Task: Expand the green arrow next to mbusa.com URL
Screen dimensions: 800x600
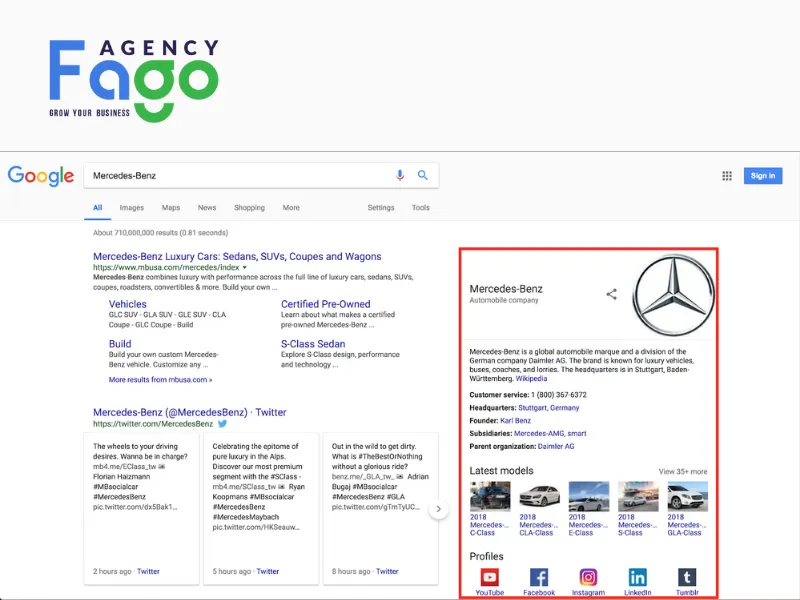Action: [x=244, y=267]
